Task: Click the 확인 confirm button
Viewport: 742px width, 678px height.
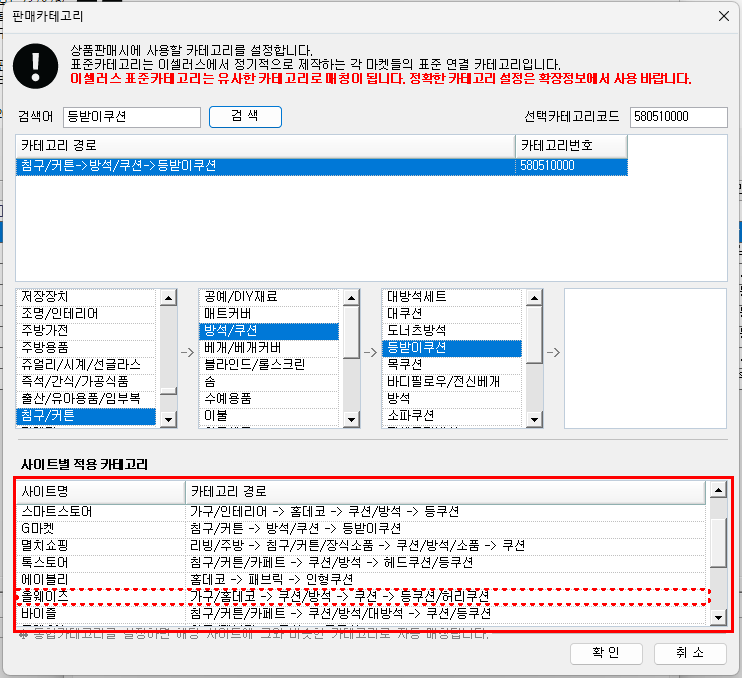Action: pos(606,653)
